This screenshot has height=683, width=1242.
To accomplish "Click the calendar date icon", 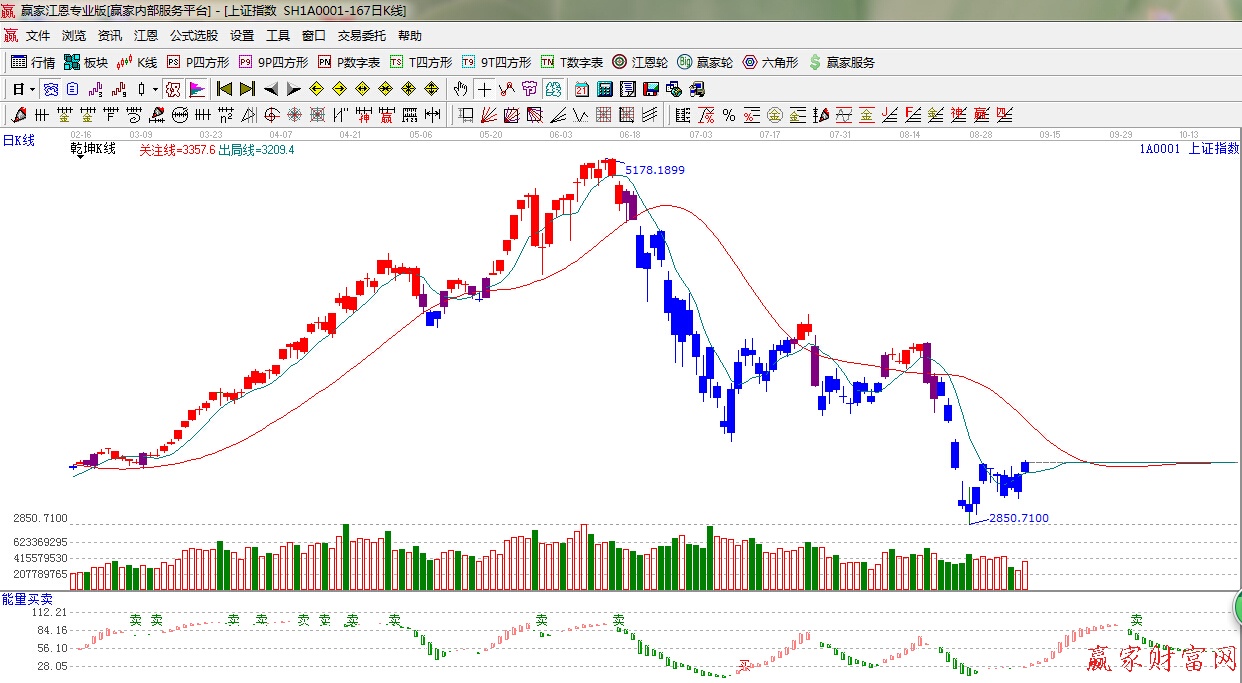I will pos(582,89).
